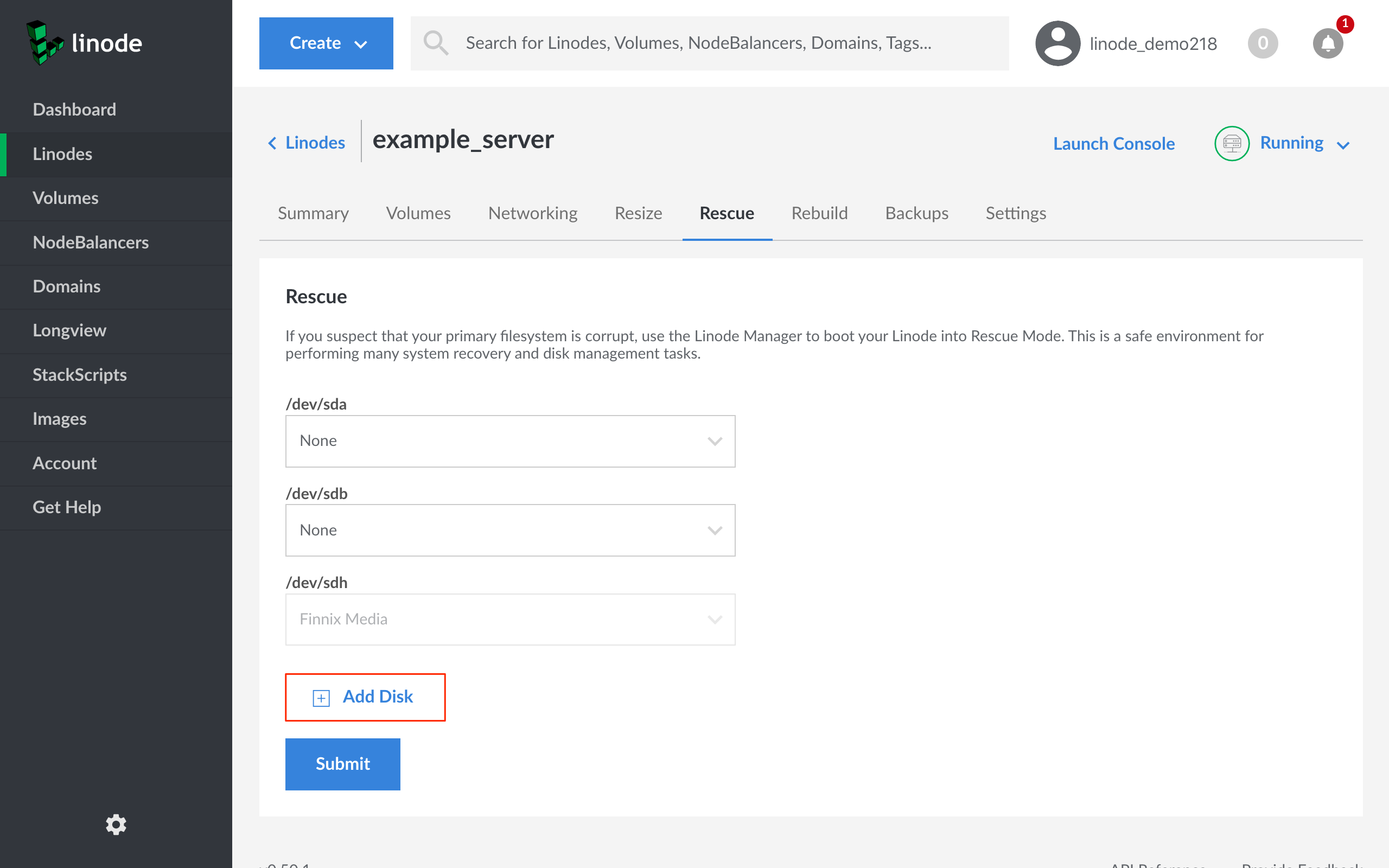This screenshot has width=1389, height=868.
Task: Click the user avatar icon
Action: 1057,43
